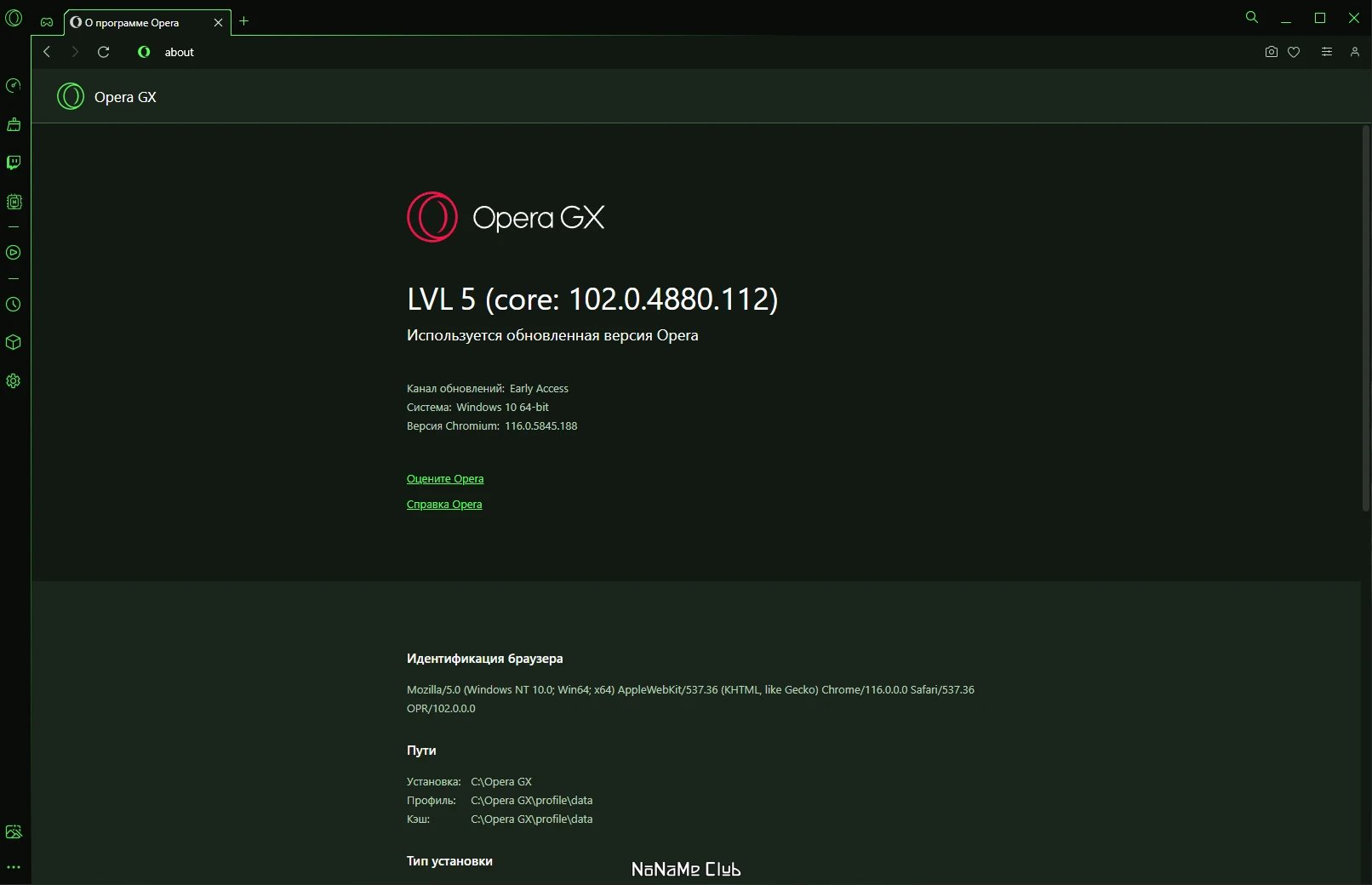Open sidebar three-dots setup menu
Image resolution: width=1372 pixels, height=885 pixels.
coord(14,867)
